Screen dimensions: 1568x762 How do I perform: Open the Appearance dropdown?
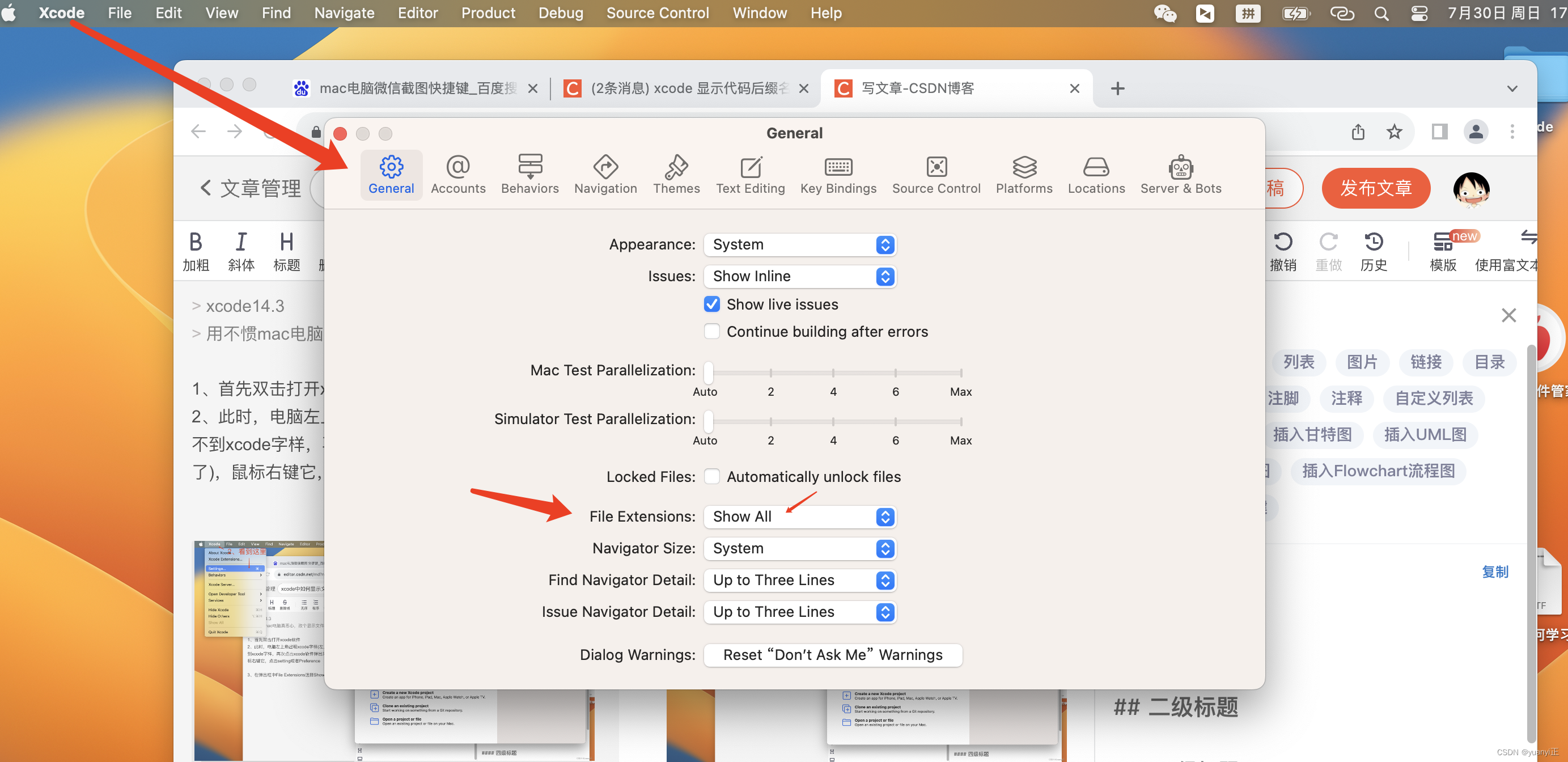pyautogui.click(x=799, y=245)
